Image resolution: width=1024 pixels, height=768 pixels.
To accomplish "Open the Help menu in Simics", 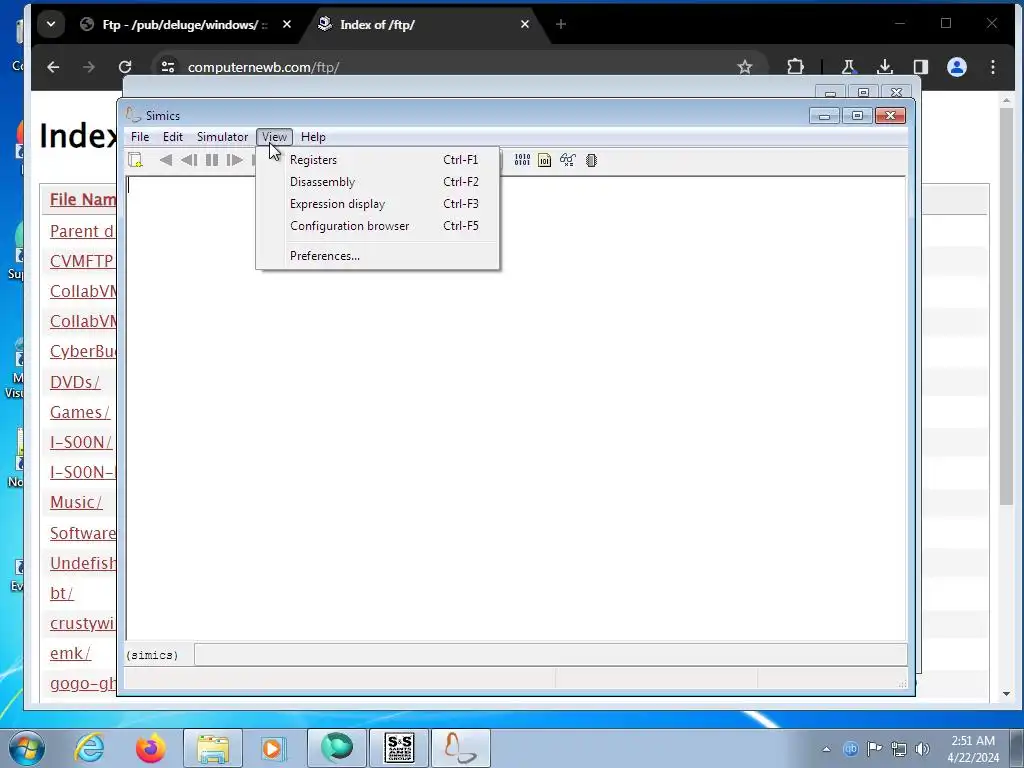I will tap(313, 136).
